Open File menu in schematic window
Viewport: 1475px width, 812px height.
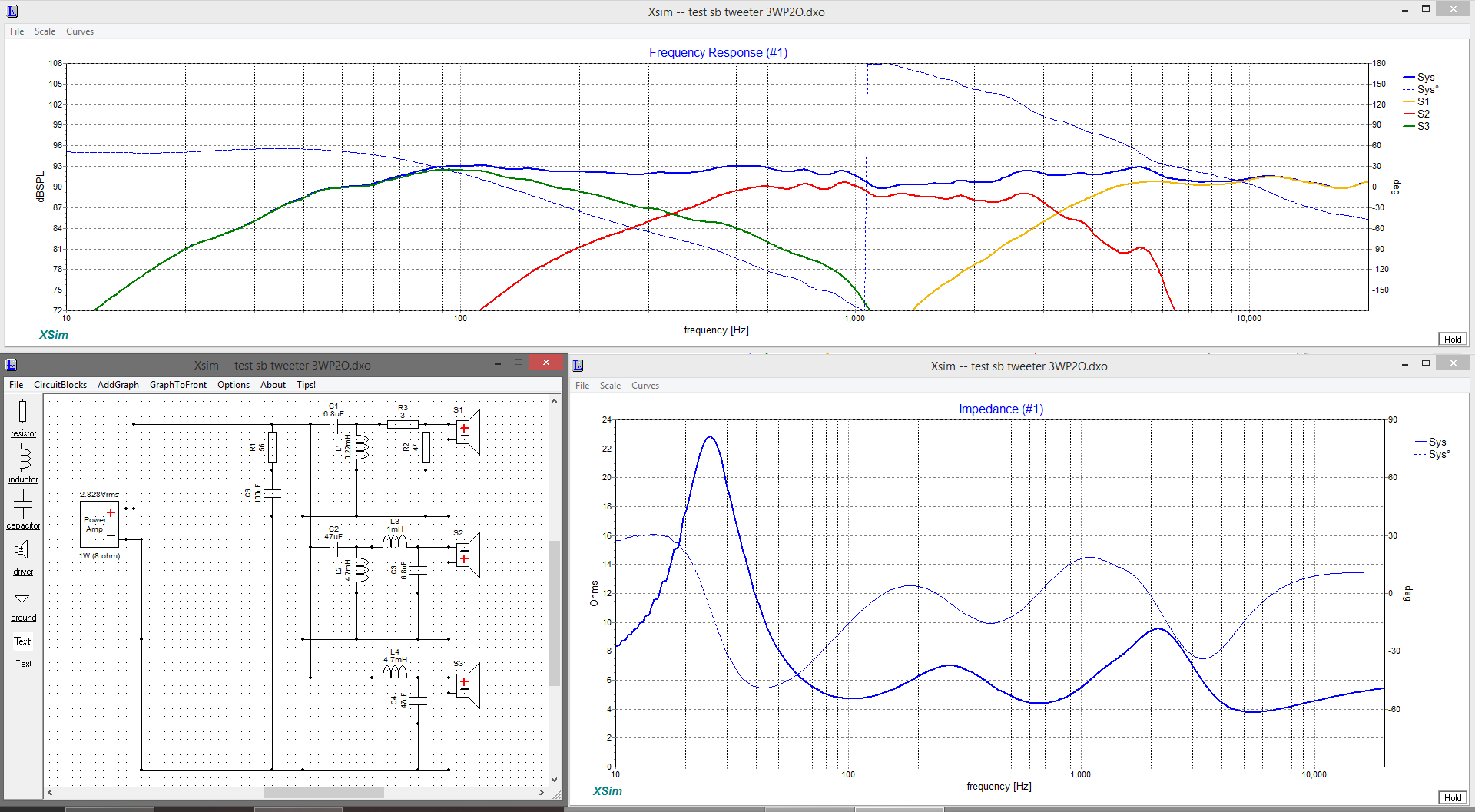(x=16, y=385)
